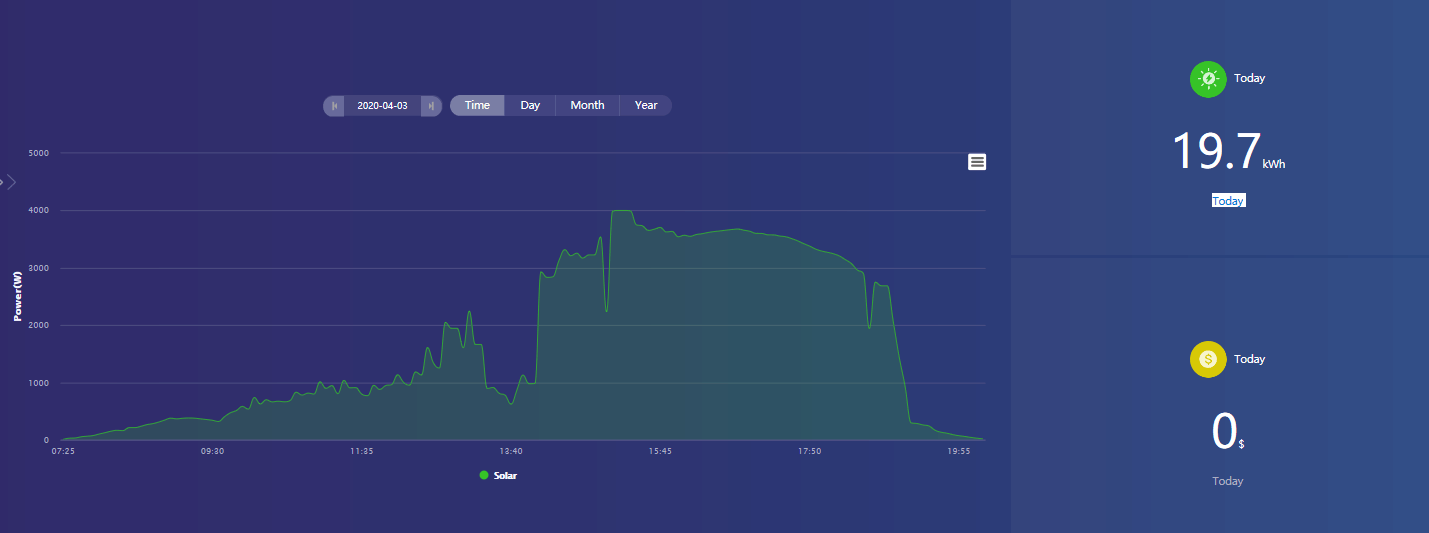Click the yellow dollar coin icon

pos(1208,360)
